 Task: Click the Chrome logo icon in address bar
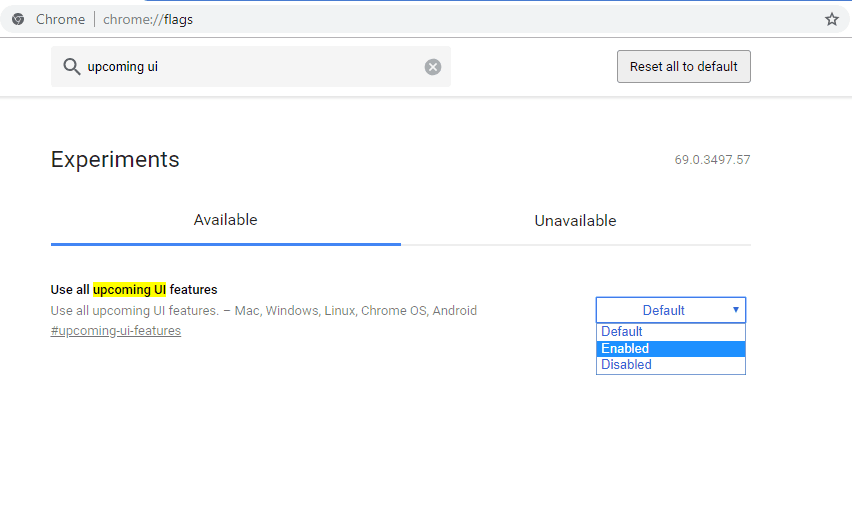[x=18, y=19]
